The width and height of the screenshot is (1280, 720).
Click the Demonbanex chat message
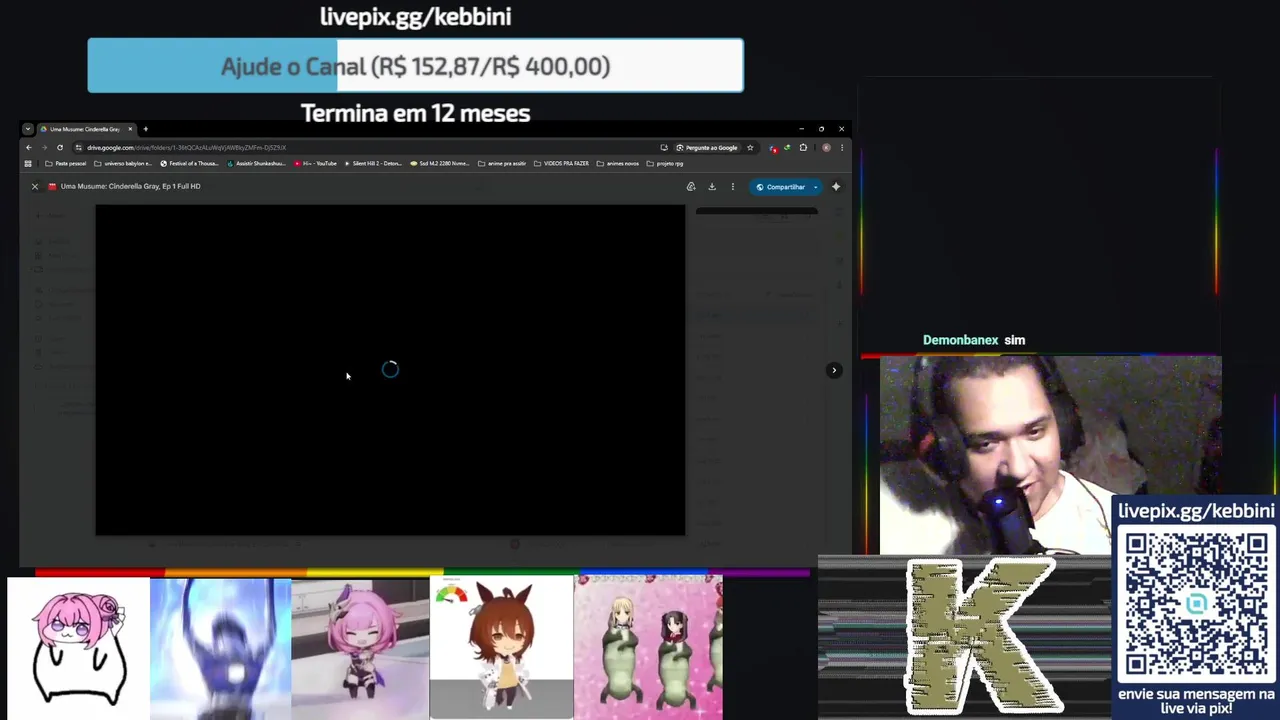974,340
